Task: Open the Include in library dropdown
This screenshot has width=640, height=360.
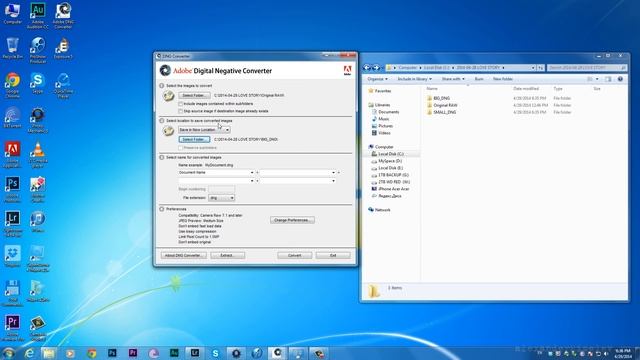Action: [x=414, y=79]
